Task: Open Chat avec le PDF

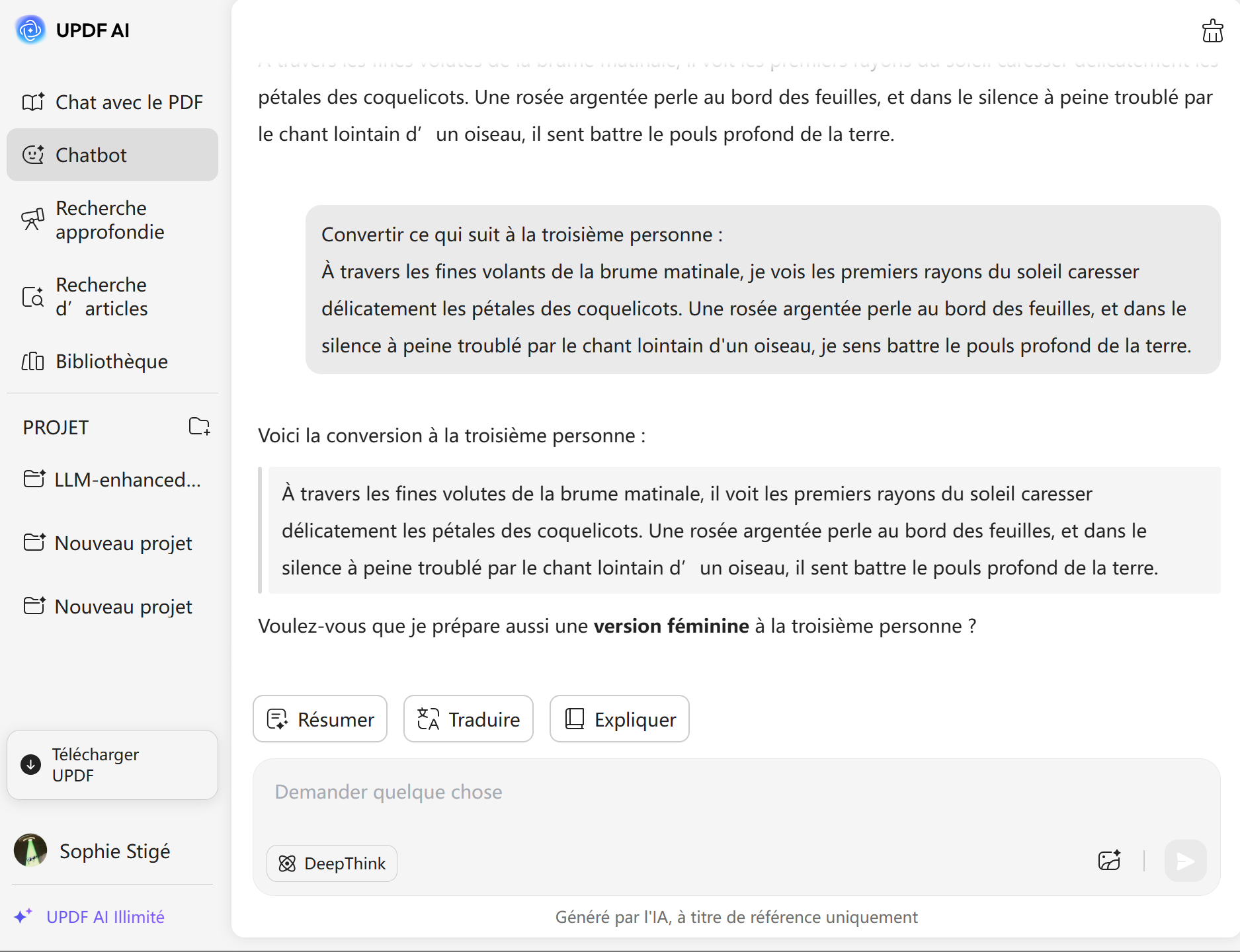Action: click(x=112, y=102)
